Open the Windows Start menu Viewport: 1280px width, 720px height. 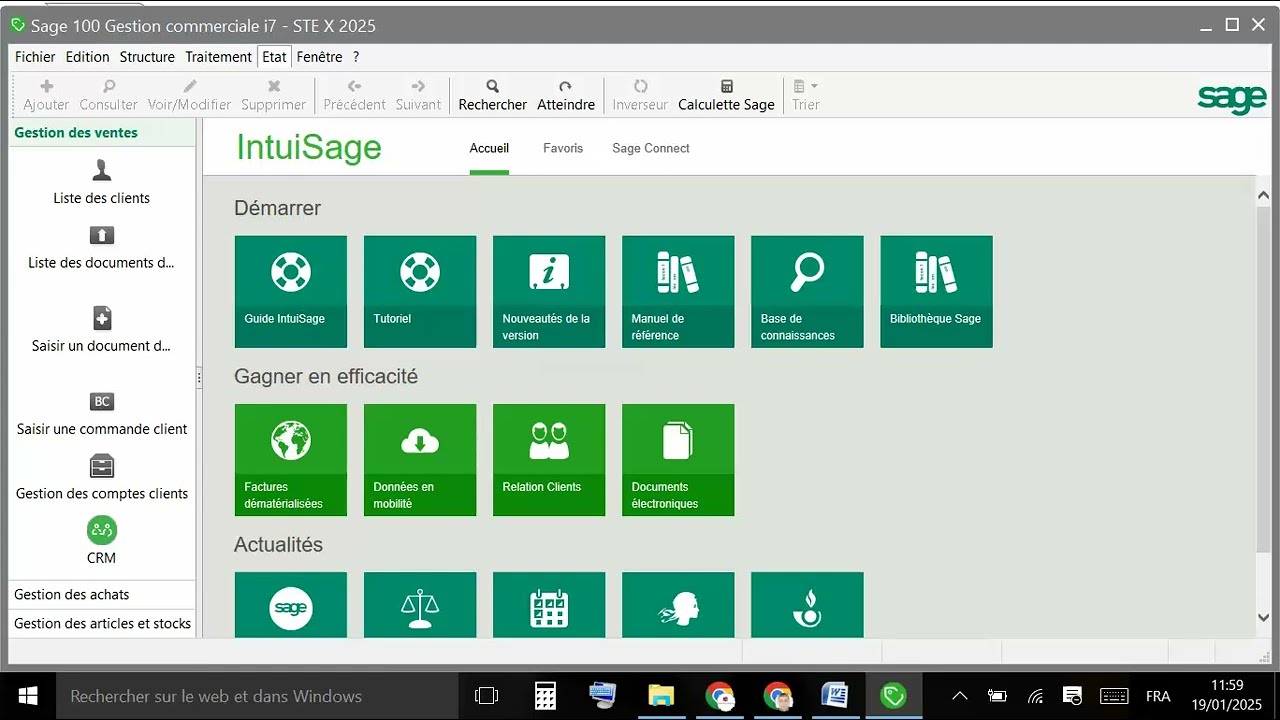click(27, 696)
